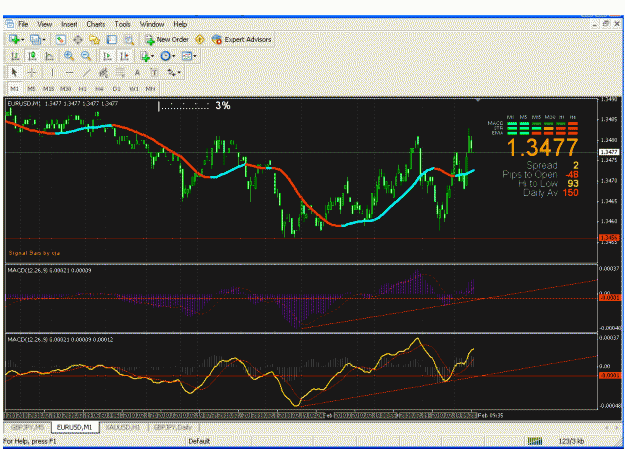Expand the Indicators list dropdown arrow
Screen dimensions: 625x449
pos(152,56)
